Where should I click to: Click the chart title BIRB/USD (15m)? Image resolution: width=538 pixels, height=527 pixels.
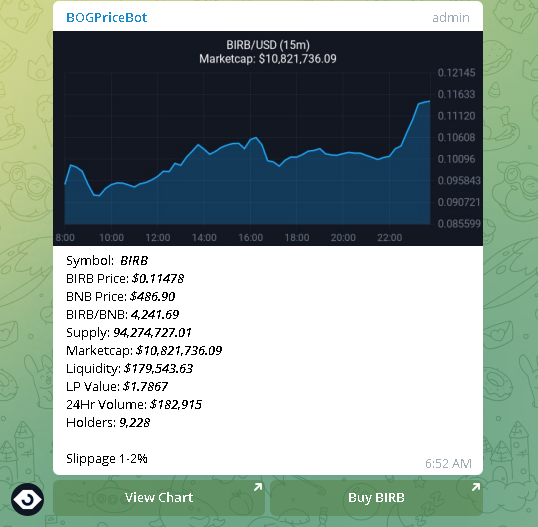pyautogui.click(x=268, y=45)
